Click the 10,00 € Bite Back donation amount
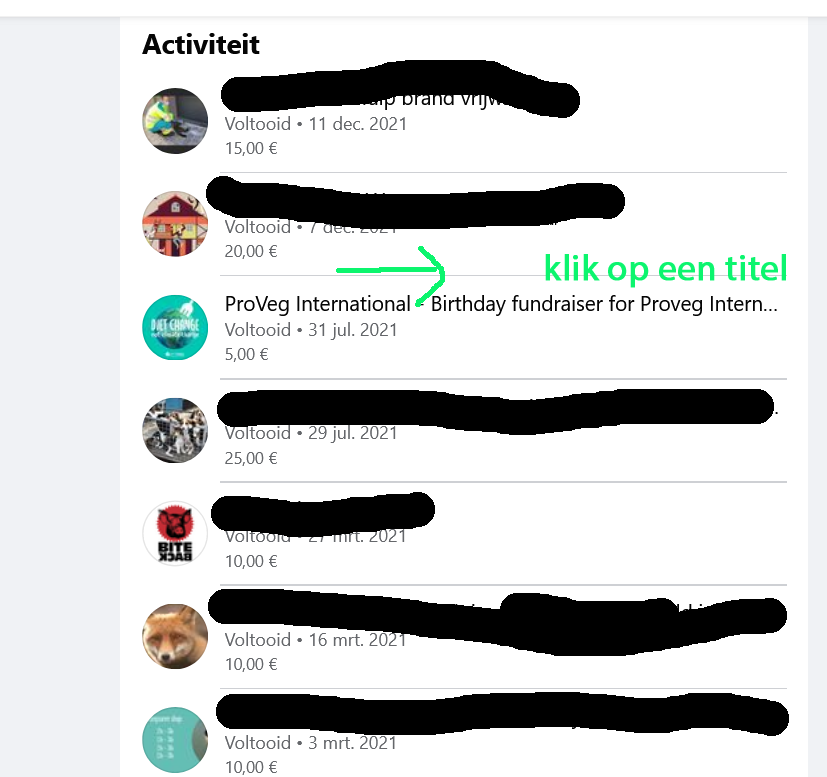The height and width of the screenshot is (777, 827). (x=251, y=561)
